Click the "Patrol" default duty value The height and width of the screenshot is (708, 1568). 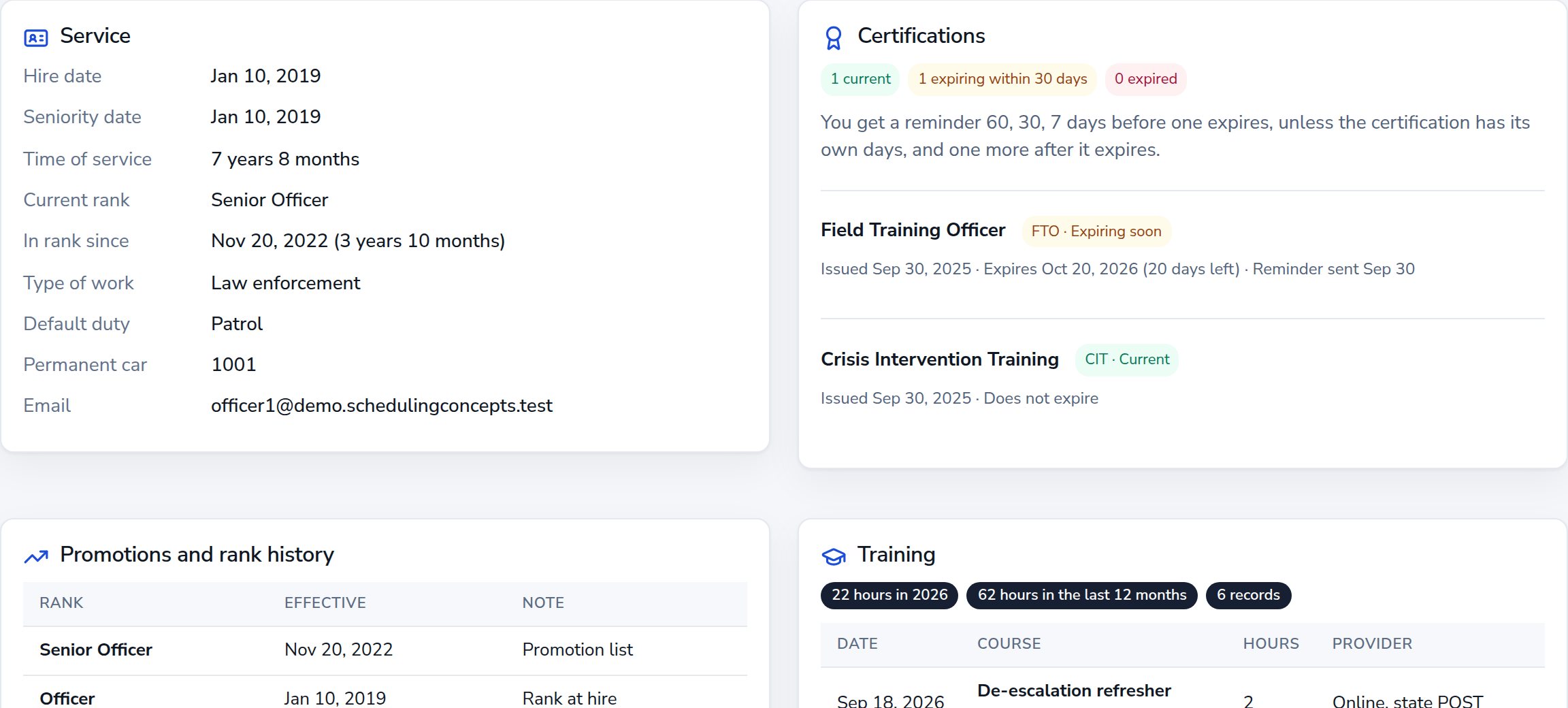tap(237, 324)
